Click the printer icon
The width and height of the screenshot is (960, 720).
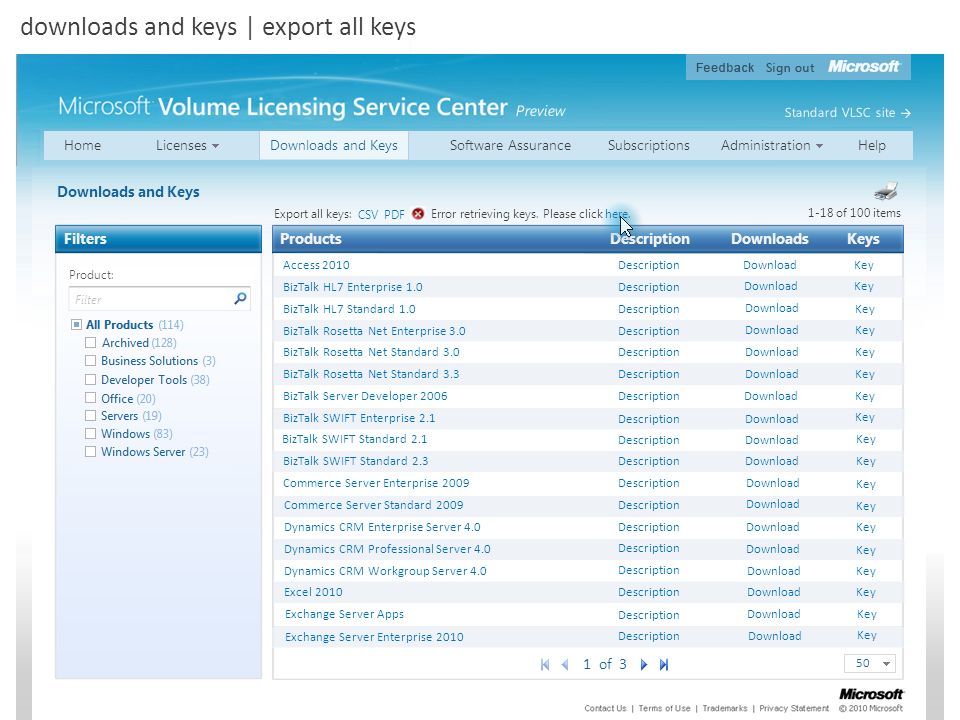click(885, 191)
